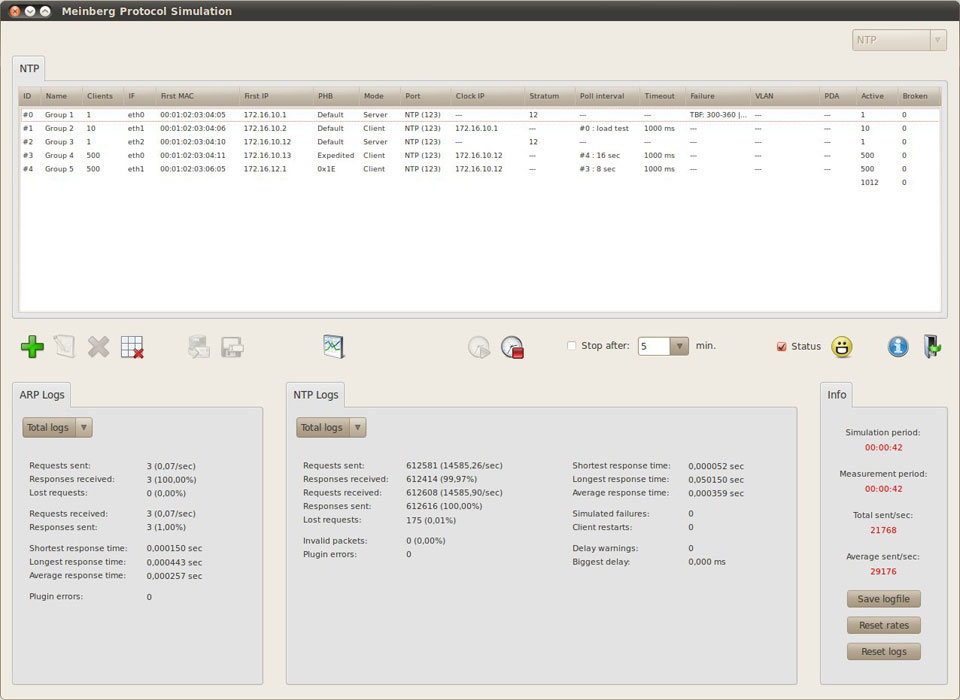960x700 pixels.
Task: Open the Stop after minutes dropdown
Action: pyautogui.click(x=679, y=346)
